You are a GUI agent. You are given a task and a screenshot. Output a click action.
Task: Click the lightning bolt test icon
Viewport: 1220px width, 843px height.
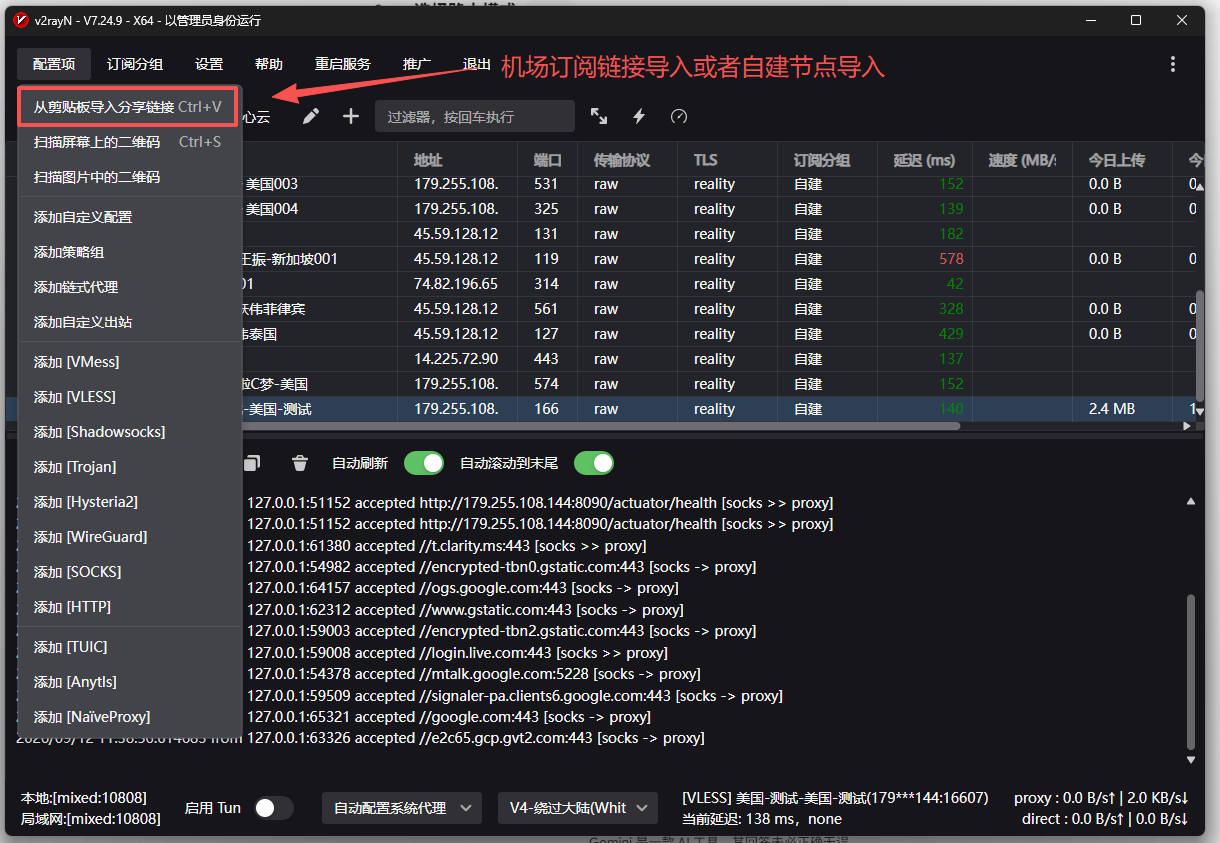tap(639, 116)
